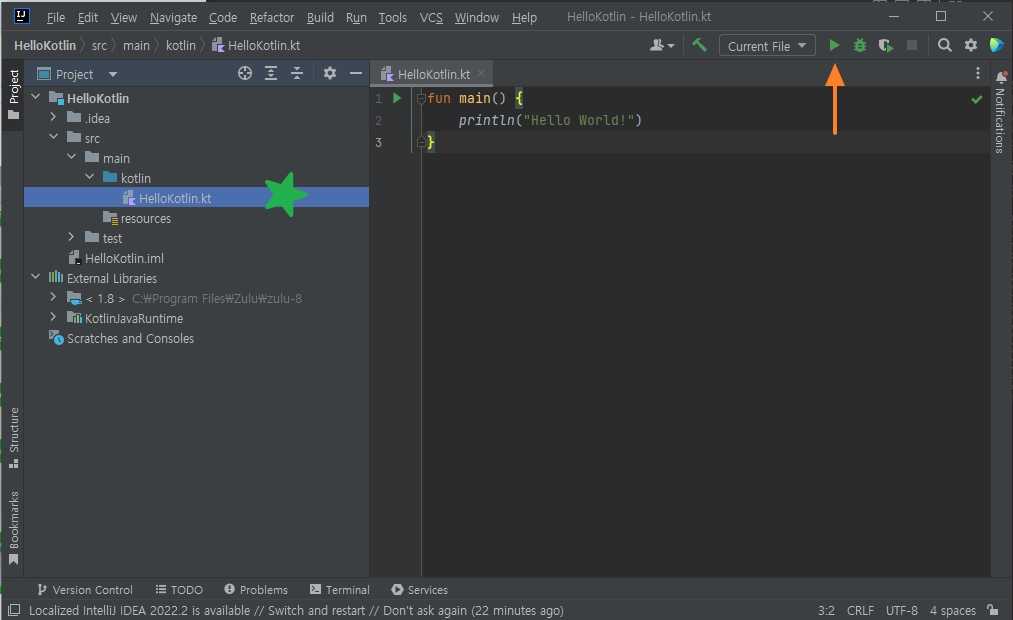Click the green Run button in toolbar
This screenshot has width=1013, height=620.
pos(835,45)
